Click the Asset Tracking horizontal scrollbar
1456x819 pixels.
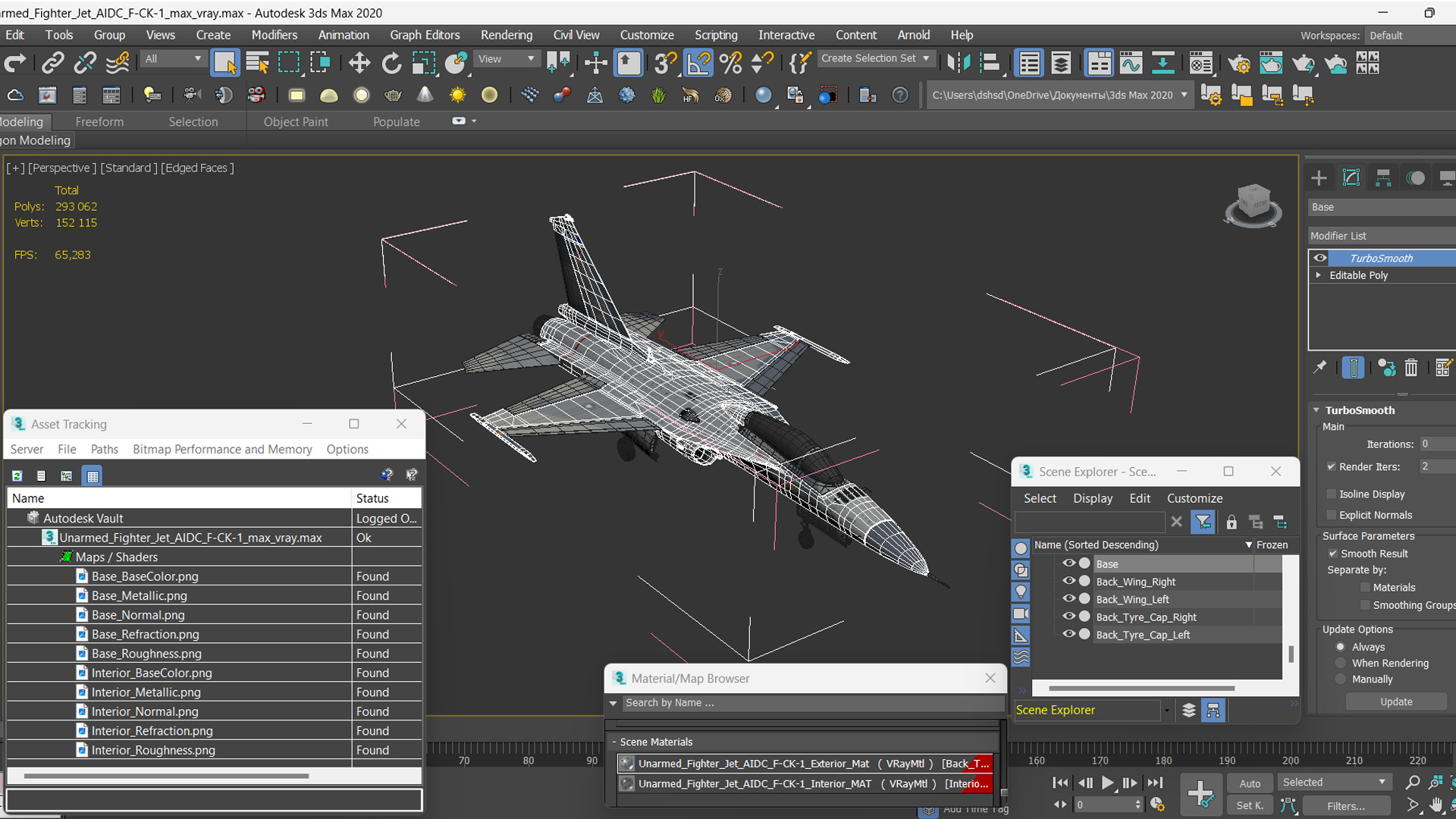(166, 776)
